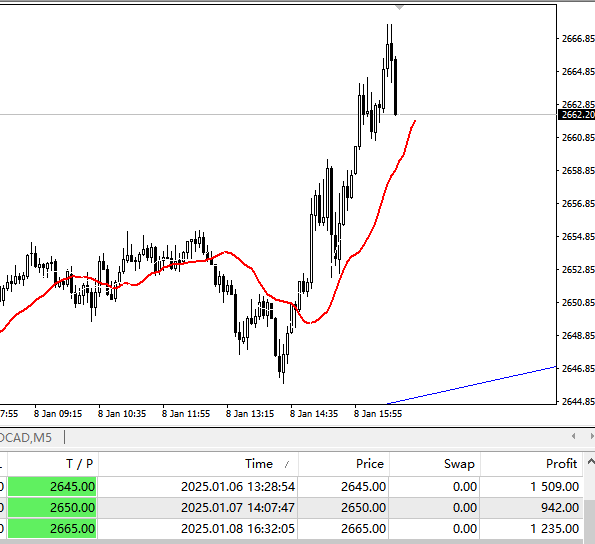Click the sort arrow beside Time header
595x544 pixels.
(x=287, y=464)
